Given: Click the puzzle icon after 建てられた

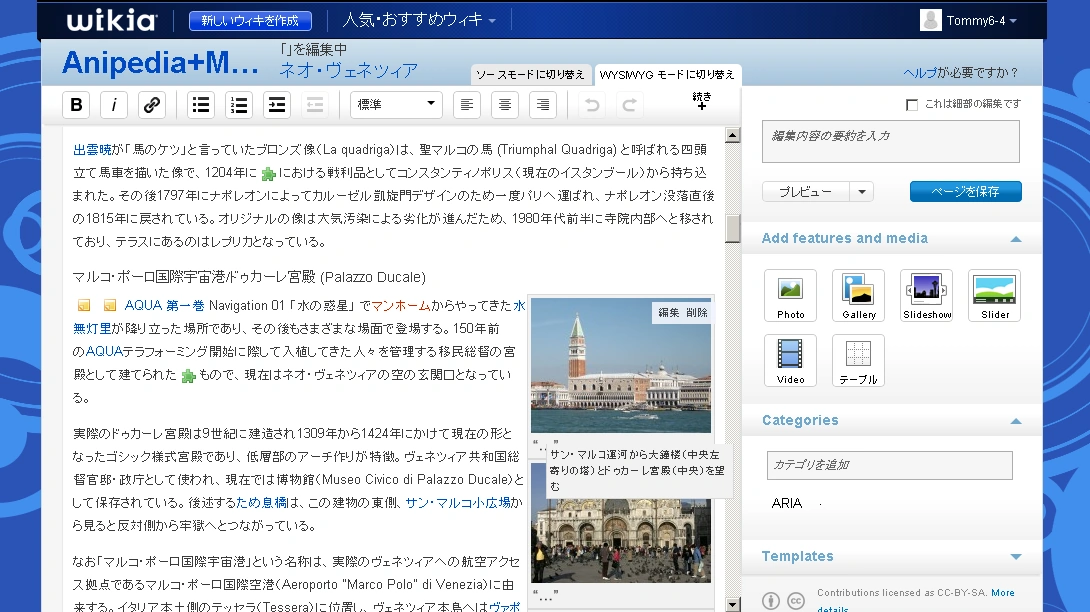Looking at the screenshot, I should [188, 376].
